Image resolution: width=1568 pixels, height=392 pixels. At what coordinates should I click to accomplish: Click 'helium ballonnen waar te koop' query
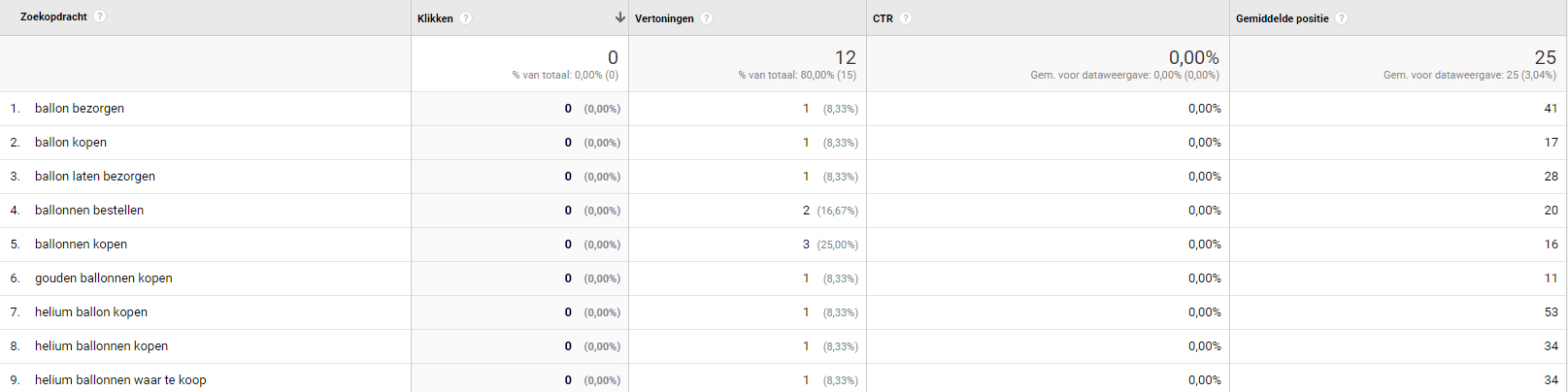click(120, 380)
